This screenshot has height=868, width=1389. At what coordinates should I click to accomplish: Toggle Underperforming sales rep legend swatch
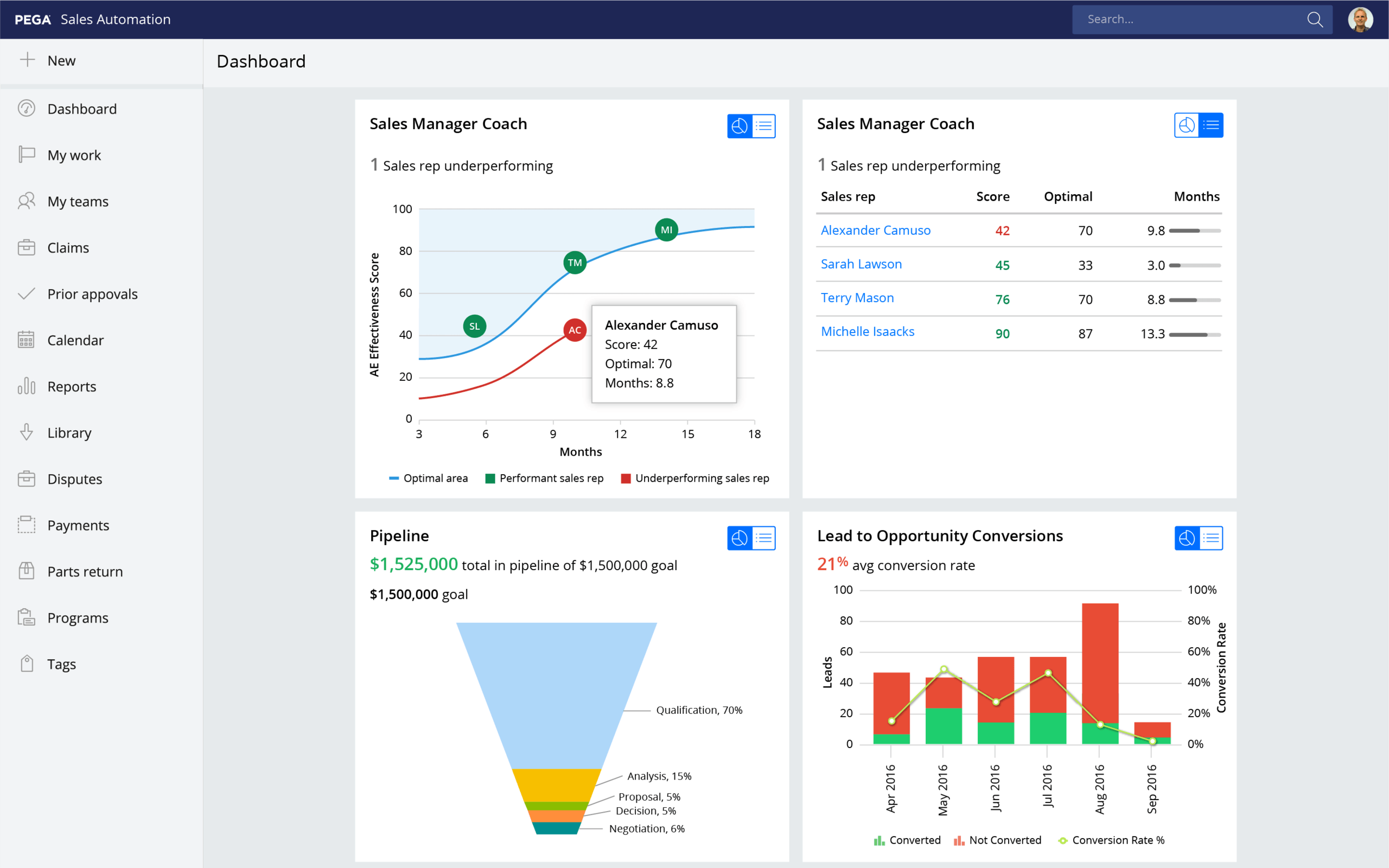(x=626, y=478)
